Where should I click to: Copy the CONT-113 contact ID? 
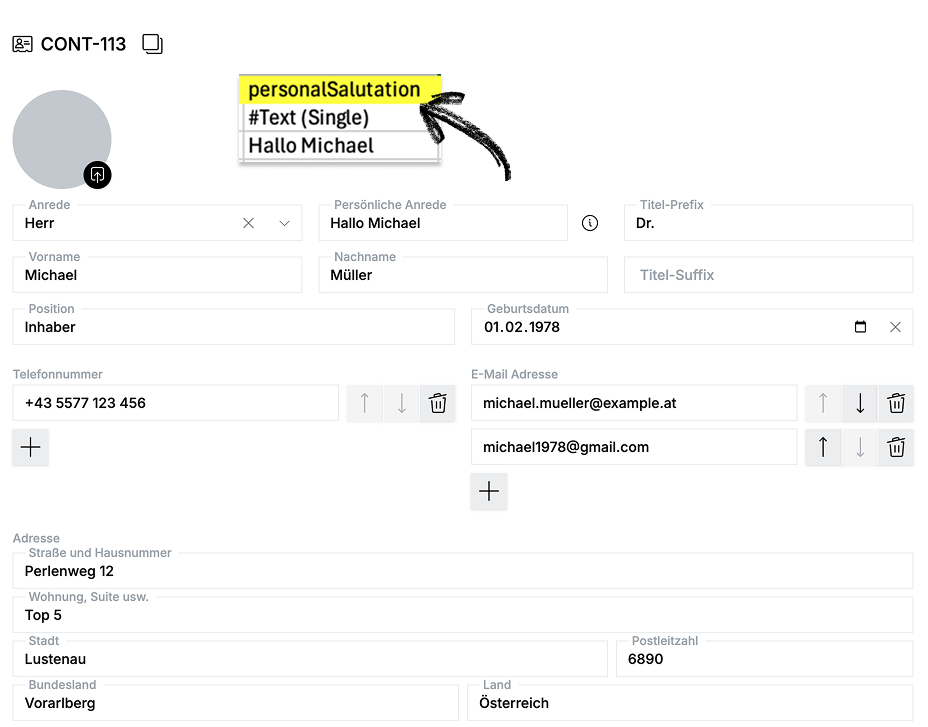pyautogui.click(x=153, y=44)
